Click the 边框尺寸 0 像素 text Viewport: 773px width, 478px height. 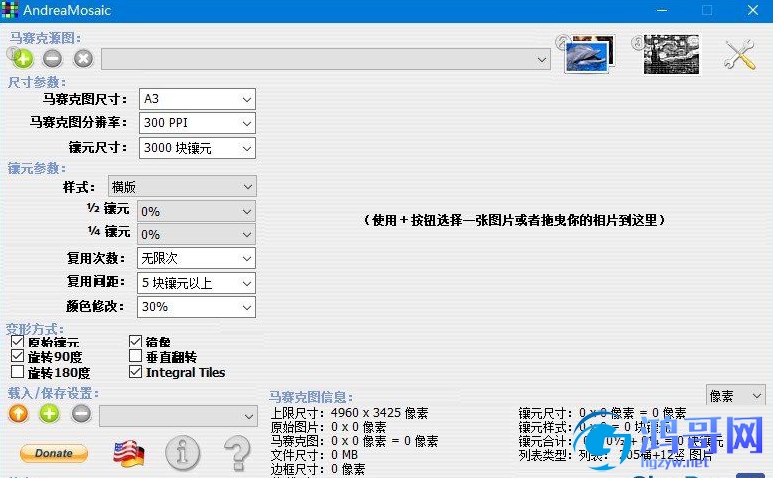point(318,469)
